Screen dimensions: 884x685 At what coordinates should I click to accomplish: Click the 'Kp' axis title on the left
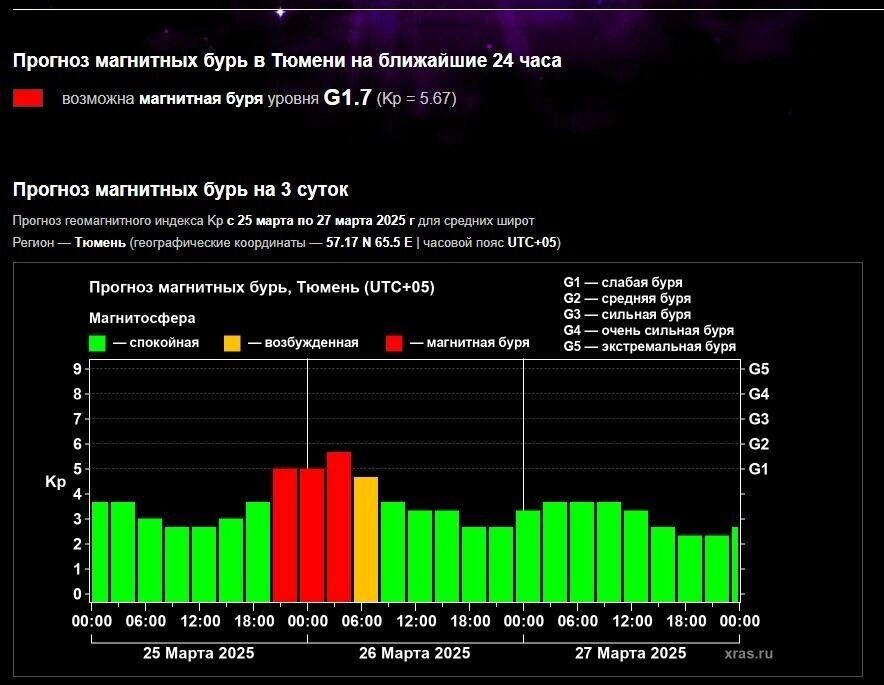55,482
